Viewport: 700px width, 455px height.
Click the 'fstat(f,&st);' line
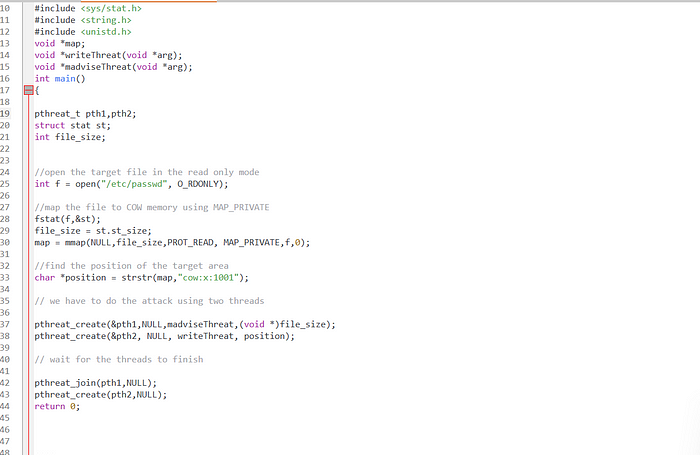tap(67, 219)
